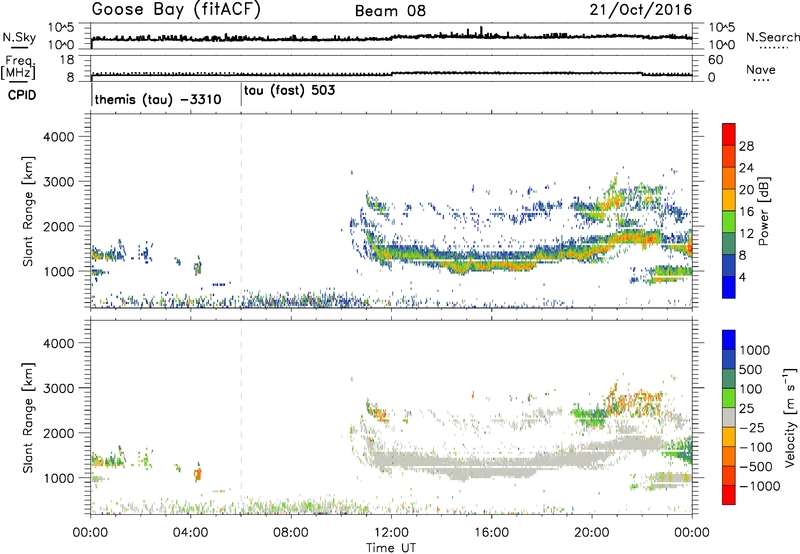This screenshot has width=800, height=554.
Task: Click the "20:00" time tick label
Action: pos(591,533)
